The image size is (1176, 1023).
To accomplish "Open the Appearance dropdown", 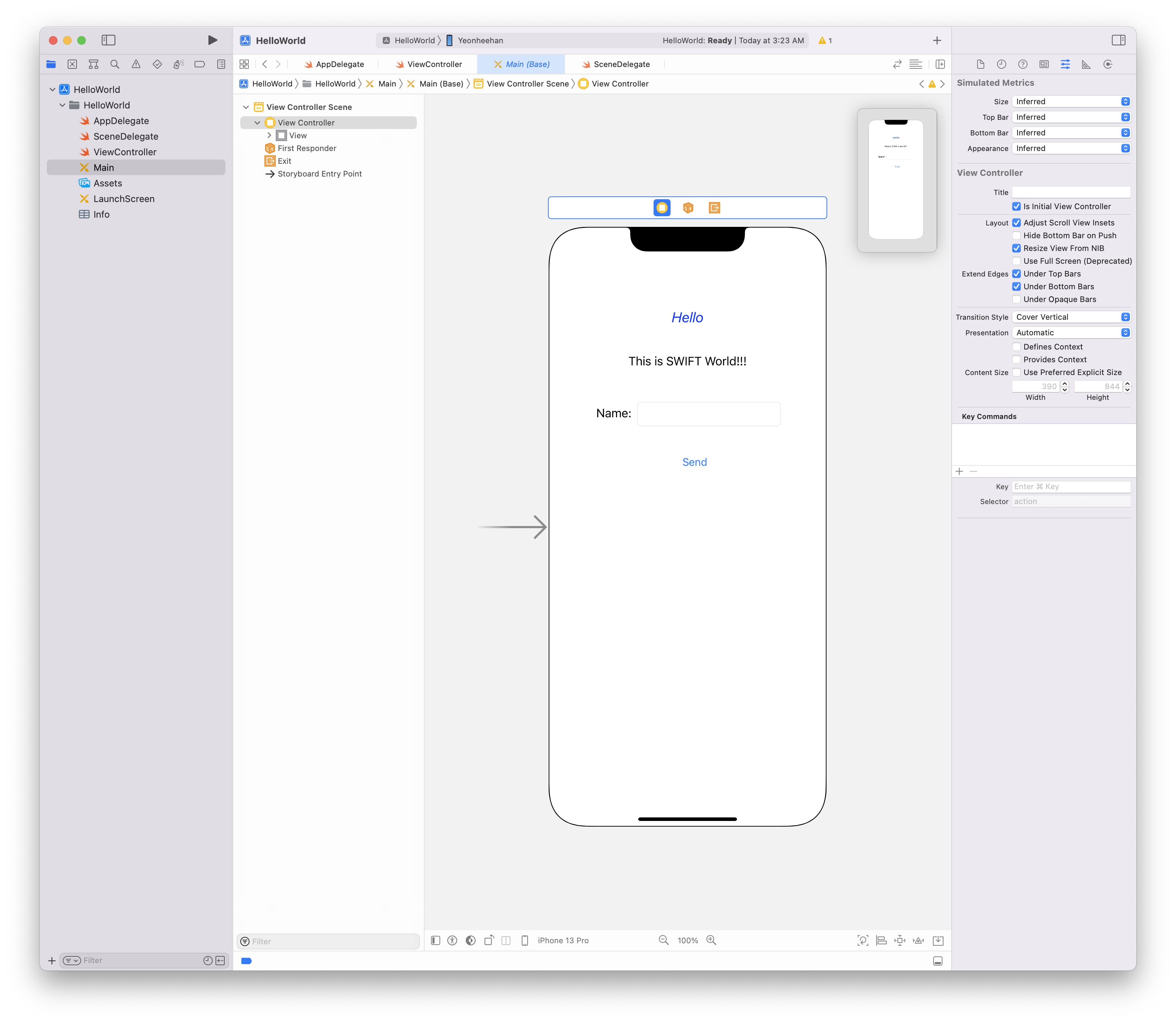I will pos(1071,149).
